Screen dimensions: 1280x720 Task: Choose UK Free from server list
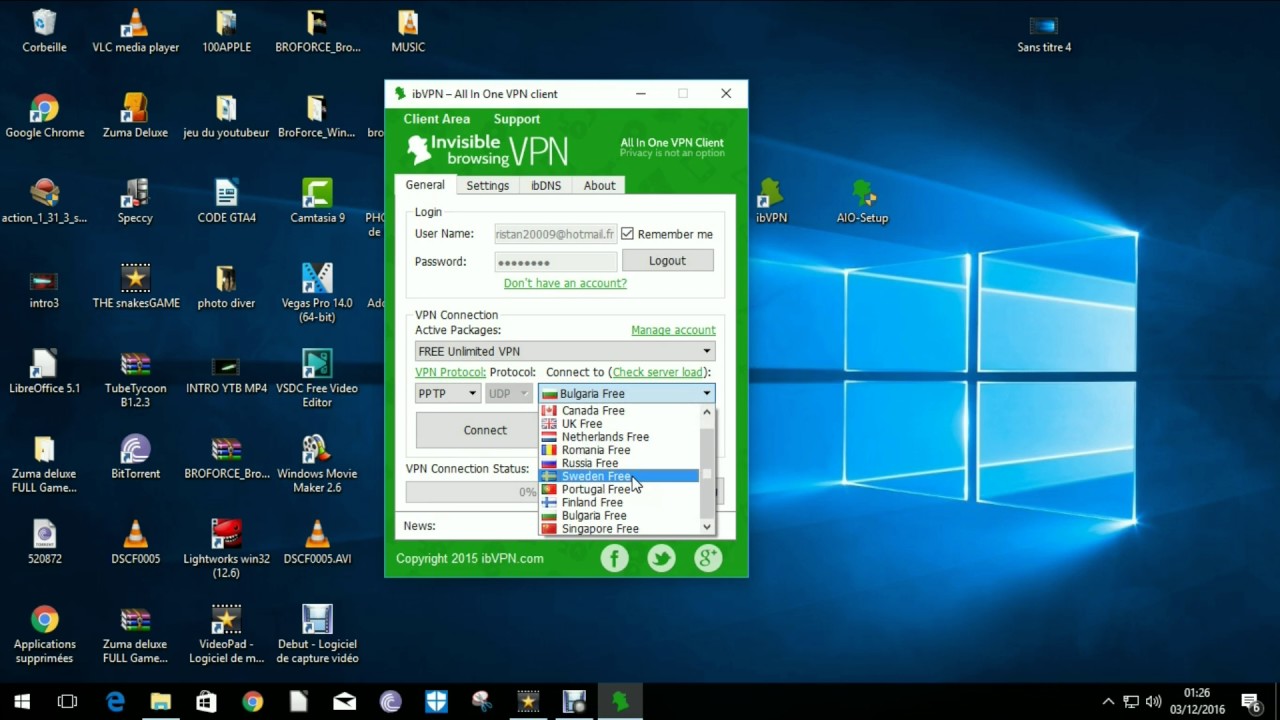[x=618, y=424]
